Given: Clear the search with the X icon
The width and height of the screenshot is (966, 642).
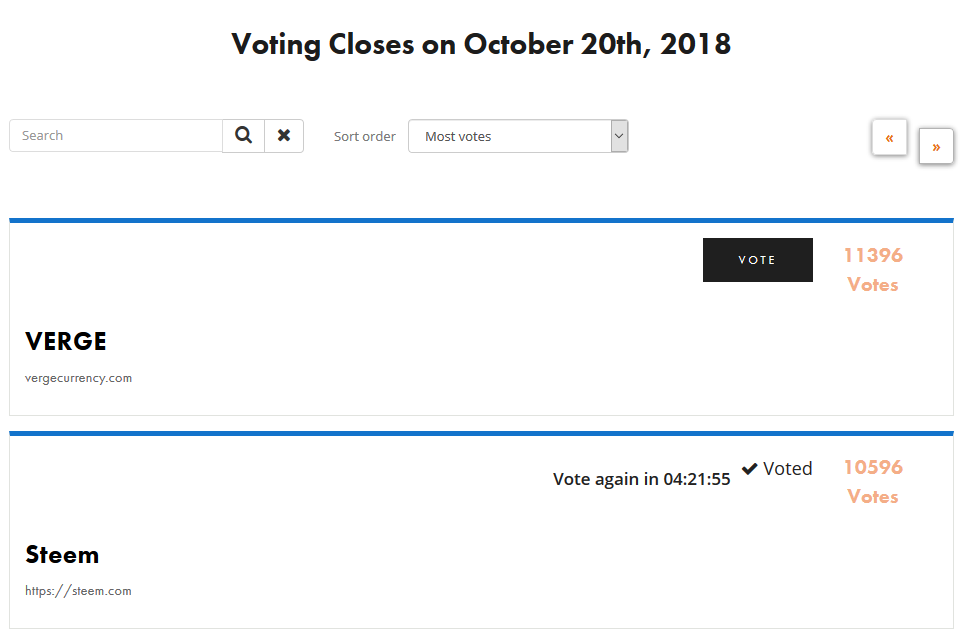Looking at the screenshot, I should click(x=284, y=135).
